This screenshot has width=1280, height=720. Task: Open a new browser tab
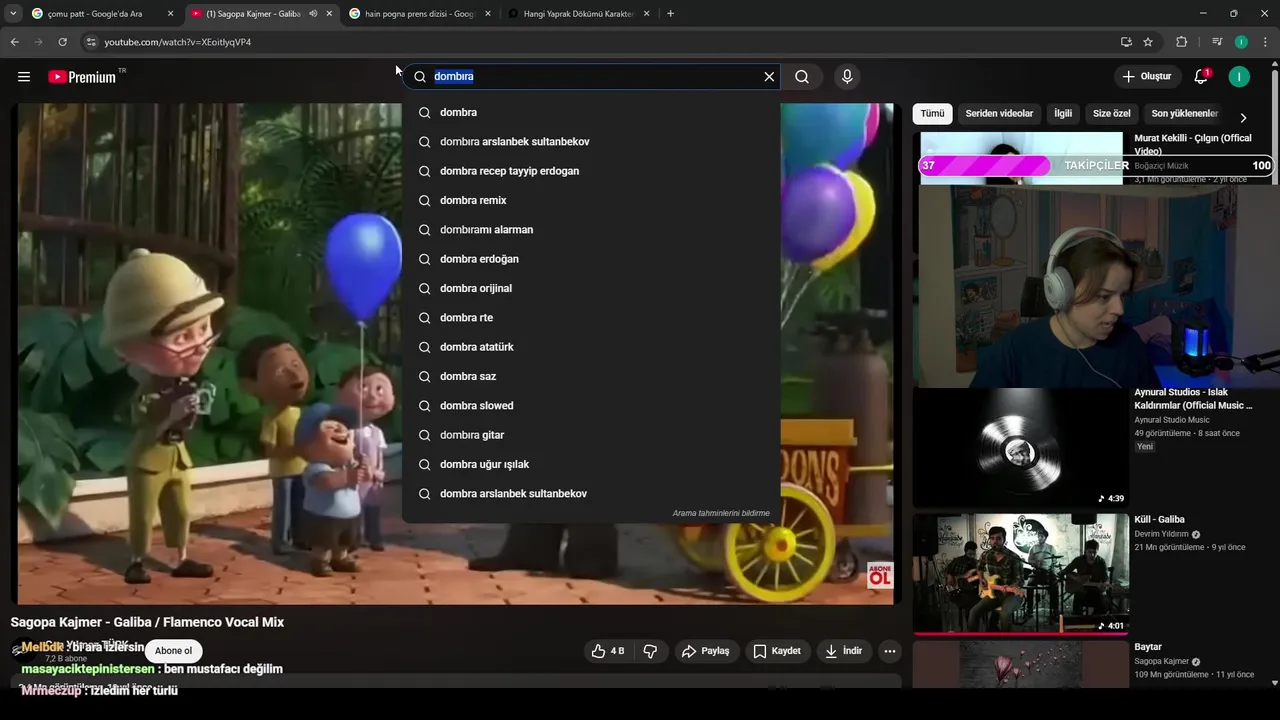tap(670, 14)
